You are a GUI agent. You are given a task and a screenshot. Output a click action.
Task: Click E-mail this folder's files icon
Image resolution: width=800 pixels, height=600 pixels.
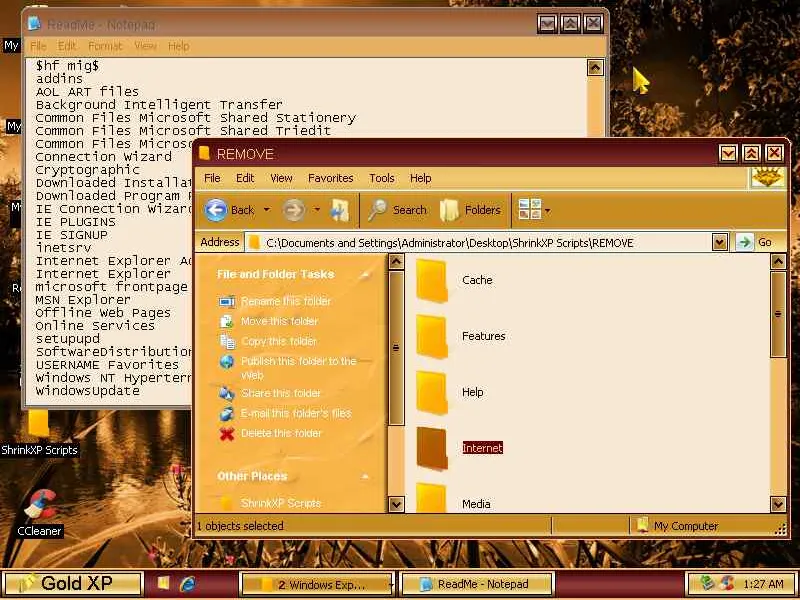227,413
